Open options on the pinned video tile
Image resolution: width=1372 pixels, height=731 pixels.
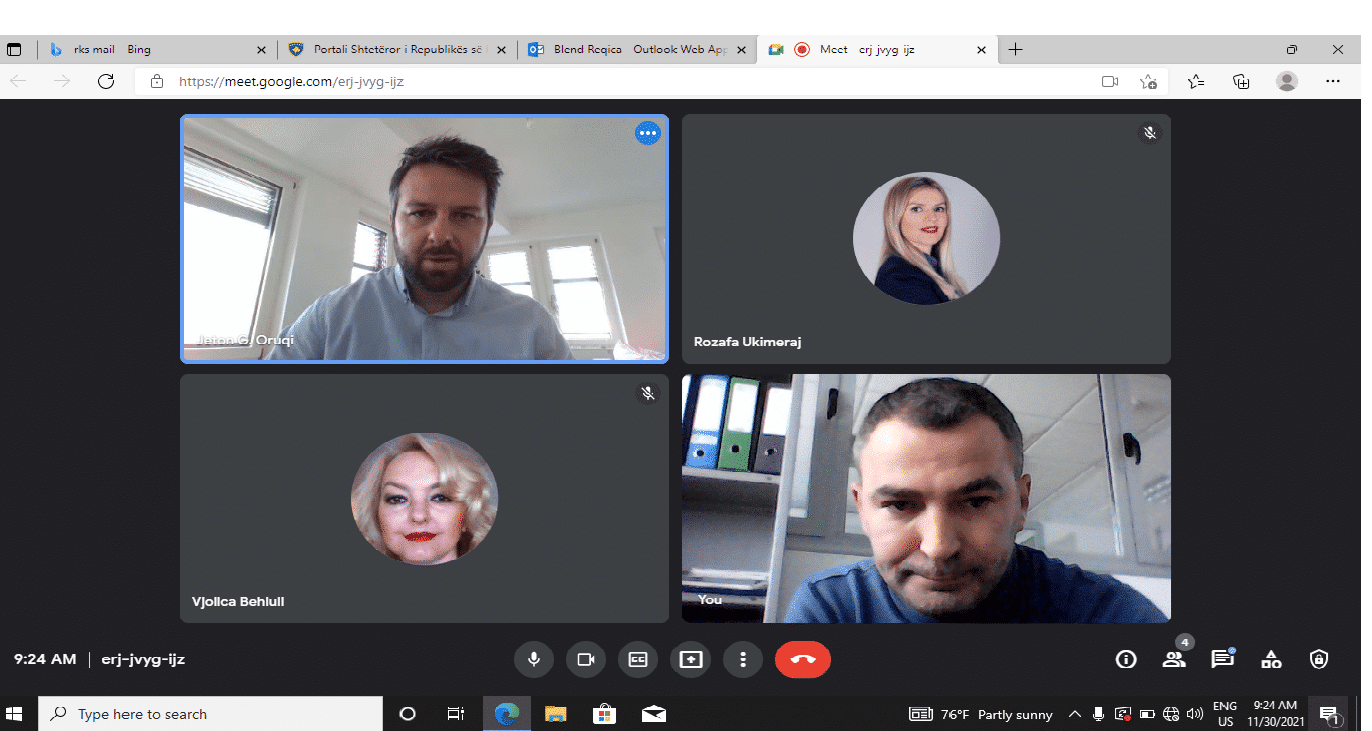[x=648, y=133]
